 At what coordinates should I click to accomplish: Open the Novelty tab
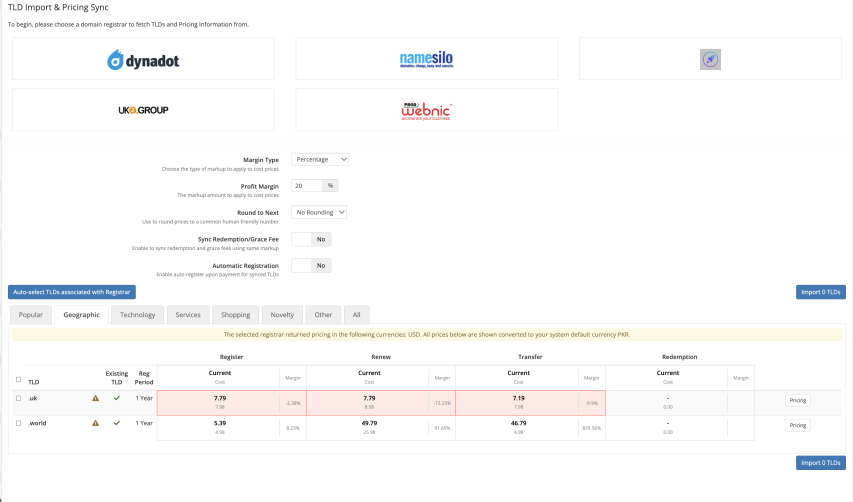282,315
